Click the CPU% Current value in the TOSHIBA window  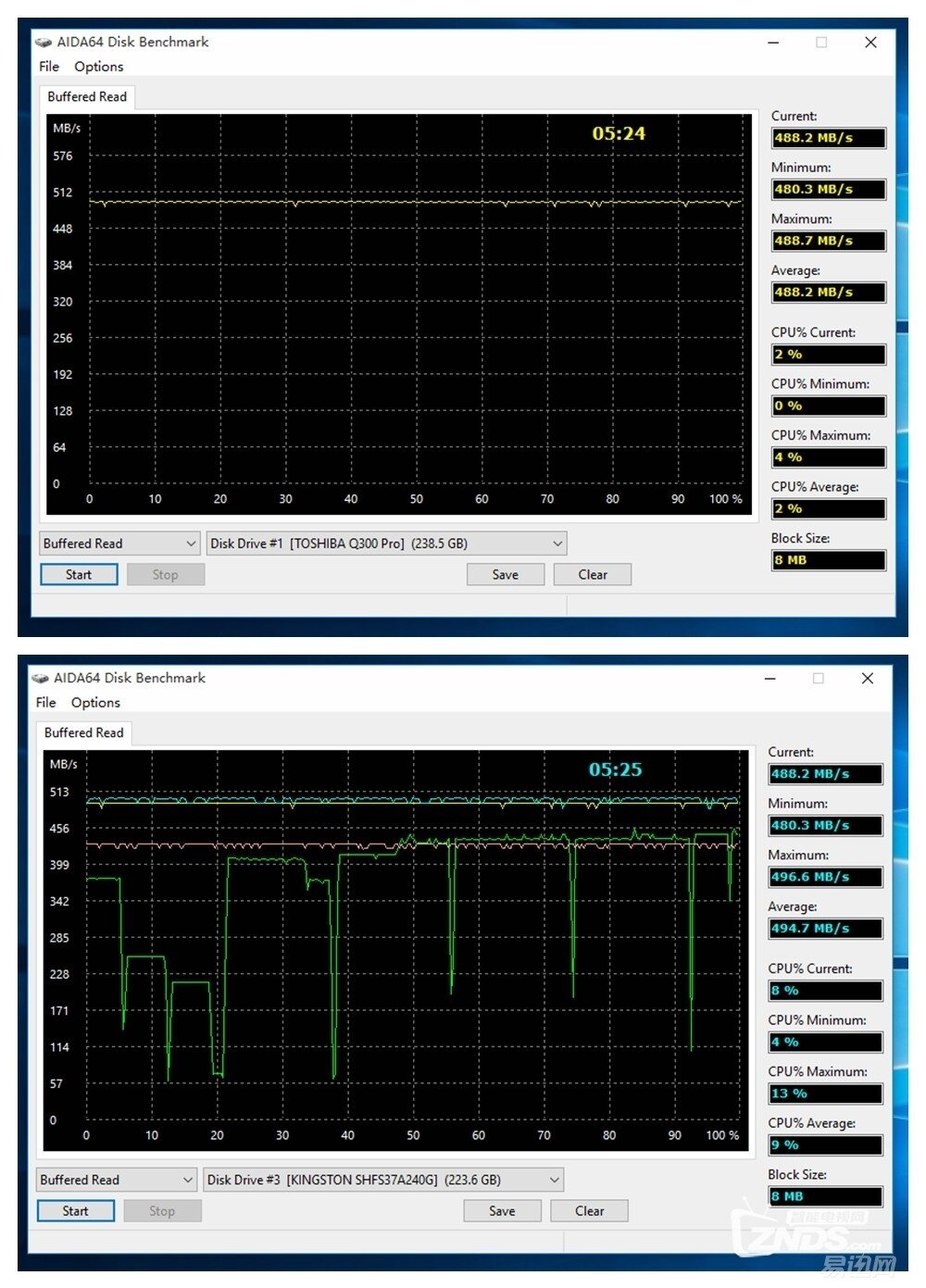[x=829, y=355]
